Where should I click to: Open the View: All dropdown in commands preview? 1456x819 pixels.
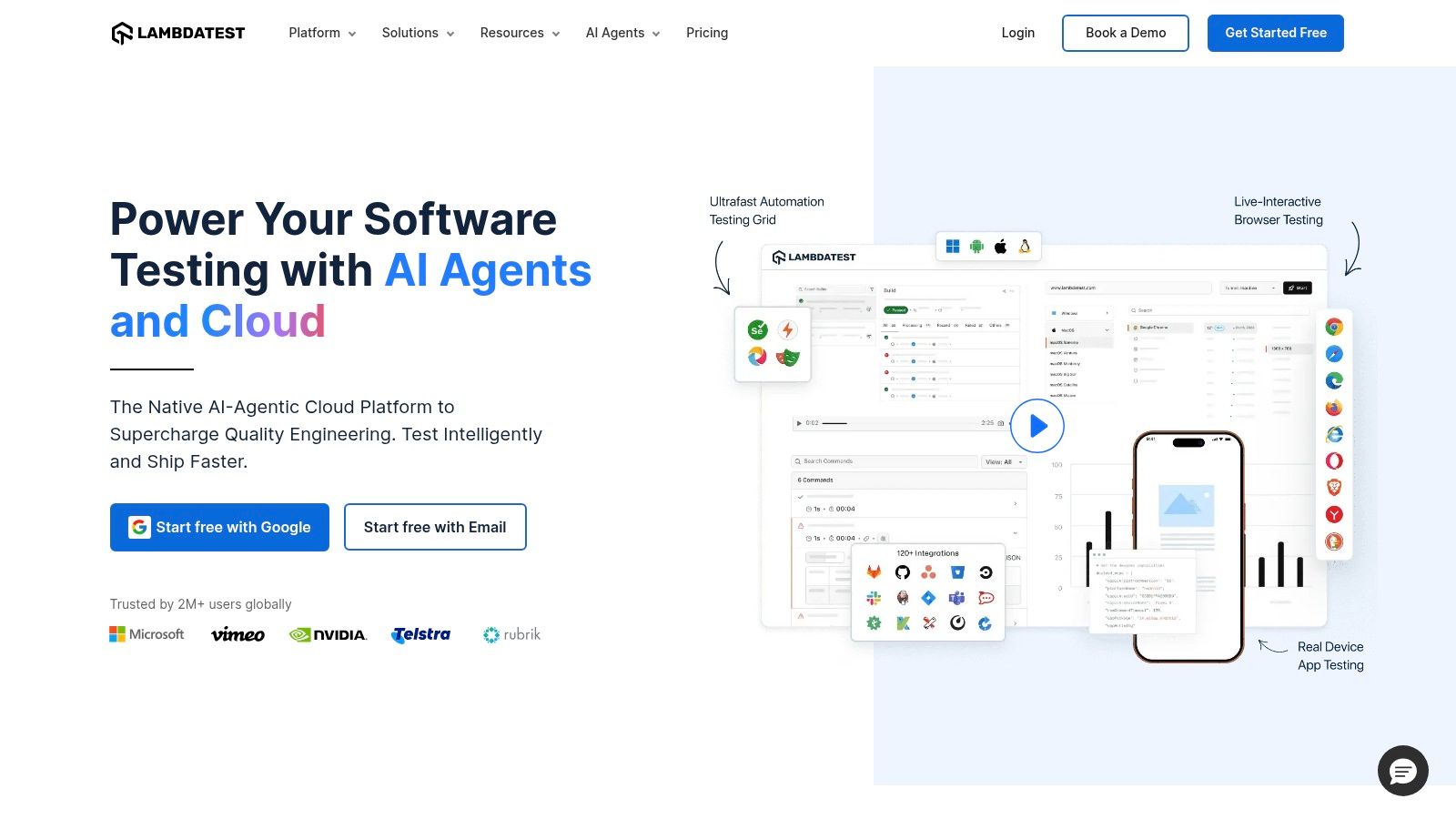(x=1004, y=461)
